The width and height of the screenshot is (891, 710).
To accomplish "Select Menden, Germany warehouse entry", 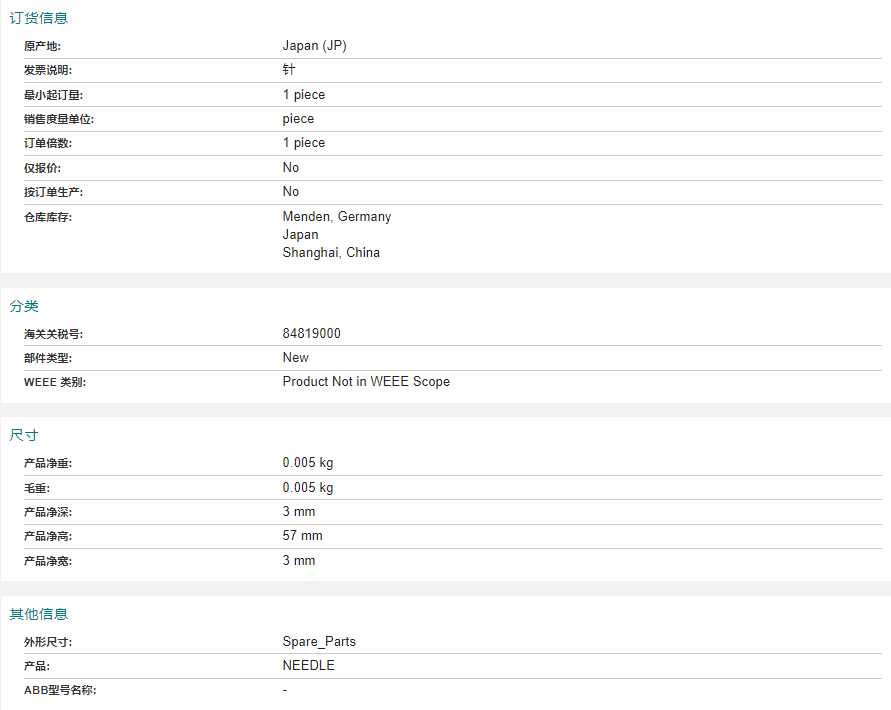I will [x=336, y=217].
